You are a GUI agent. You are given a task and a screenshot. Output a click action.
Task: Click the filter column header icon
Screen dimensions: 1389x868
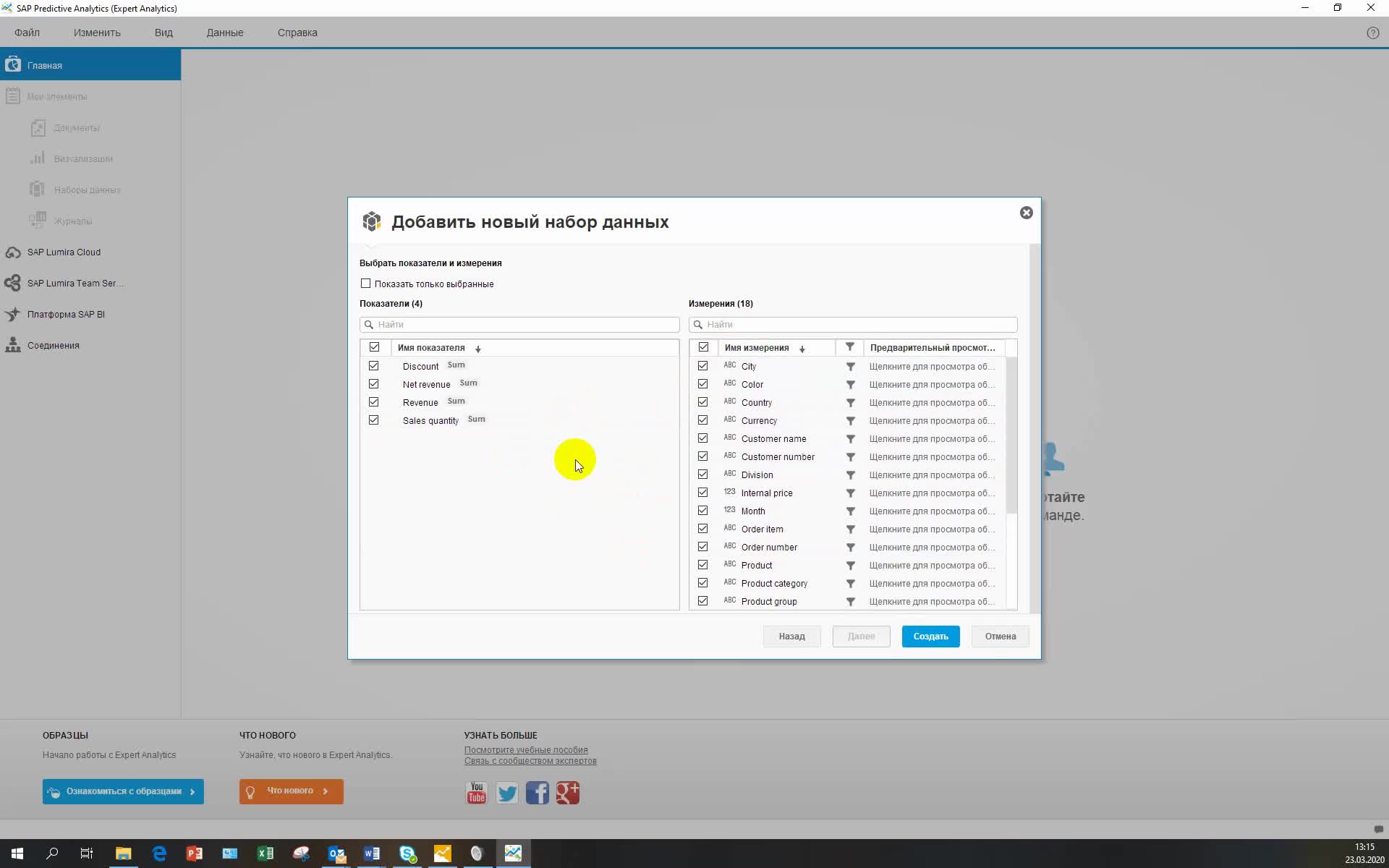(850, 347)
